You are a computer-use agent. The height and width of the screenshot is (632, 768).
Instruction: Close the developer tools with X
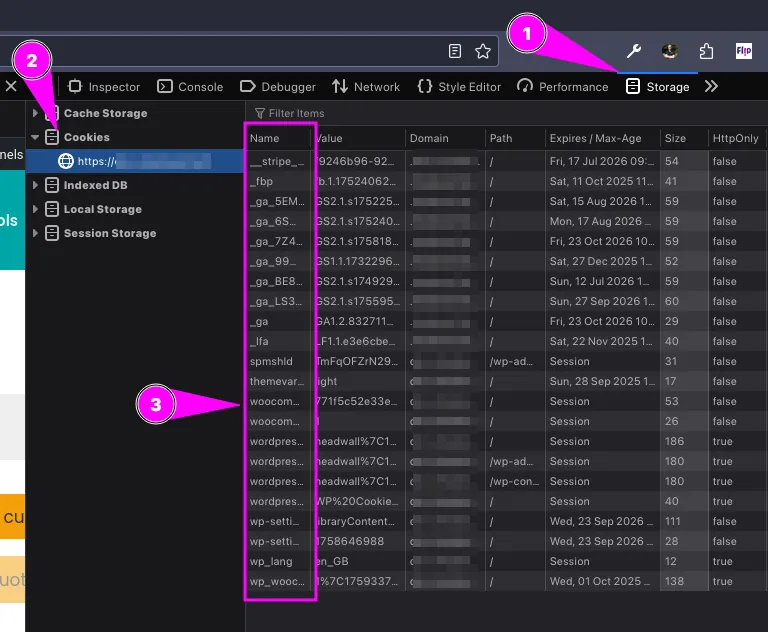(x=11, y=87)
